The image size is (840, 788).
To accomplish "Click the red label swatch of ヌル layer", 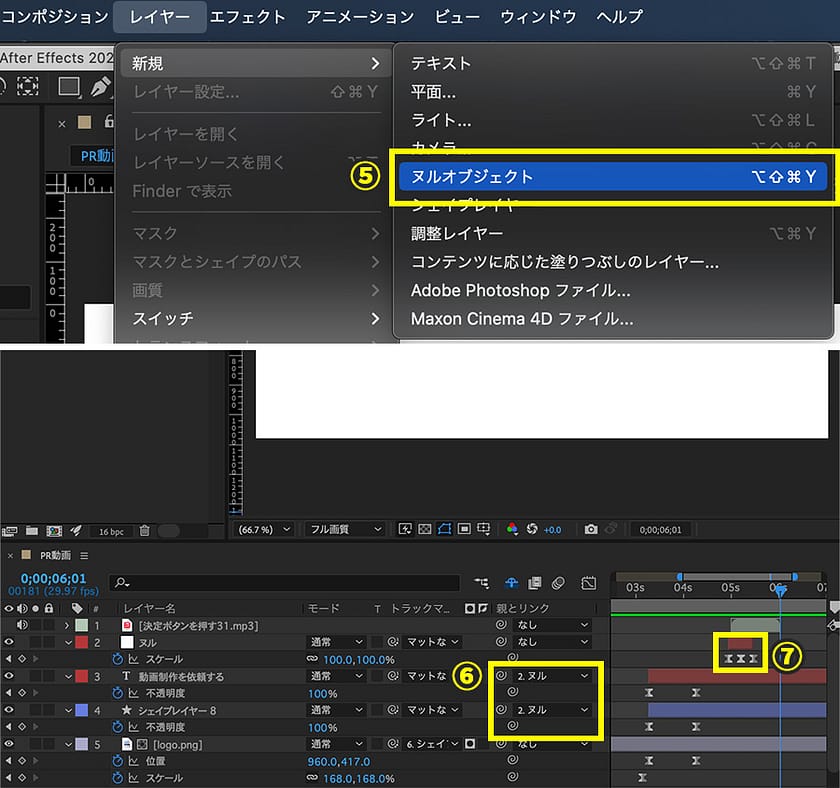I will click(x=82, y=642).
